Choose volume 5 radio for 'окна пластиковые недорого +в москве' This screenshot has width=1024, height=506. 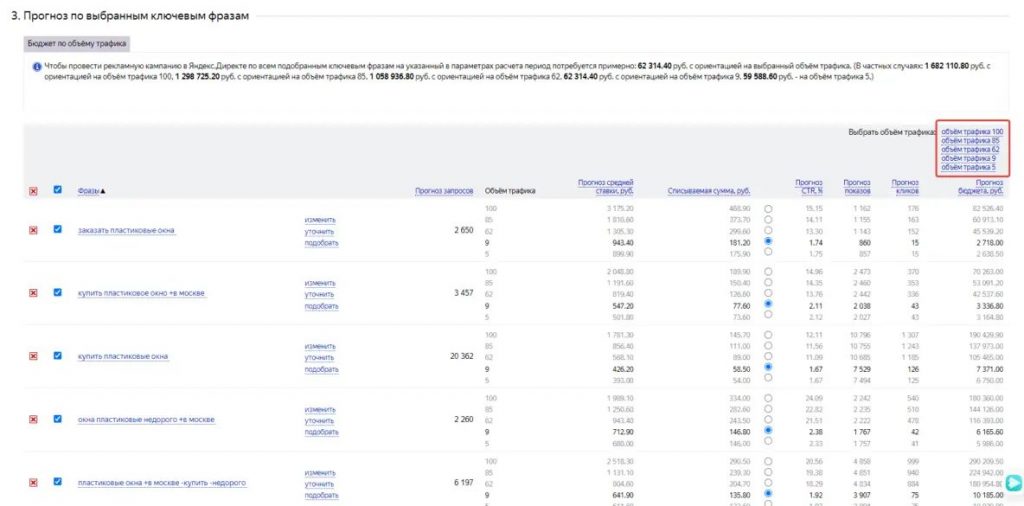768,441
